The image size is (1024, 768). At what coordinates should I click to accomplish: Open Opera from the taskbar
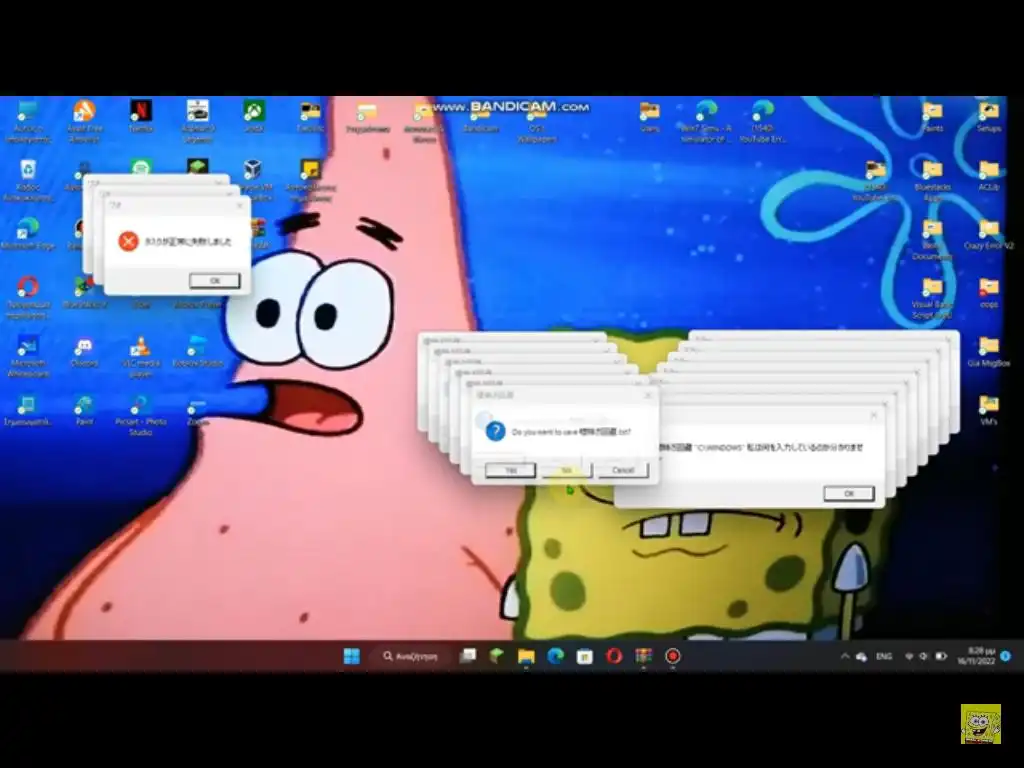click(614, 656)
